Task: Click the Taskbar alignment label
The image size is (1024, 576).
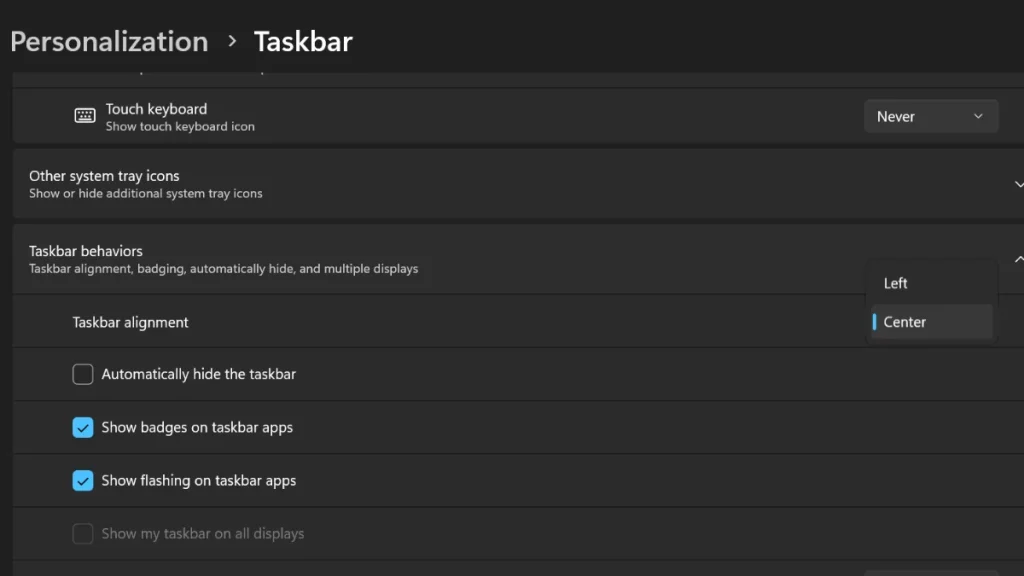Action: coord(130,322)
